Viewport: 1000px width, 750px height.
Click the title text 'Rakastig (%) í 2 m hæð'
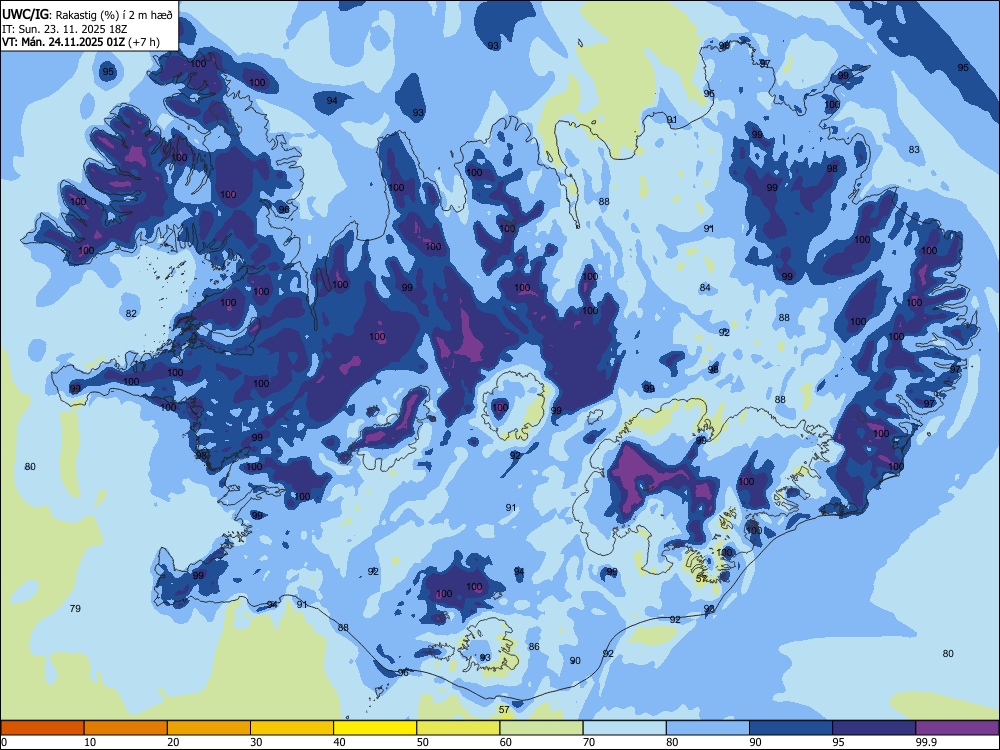click(x=114, y=15)
